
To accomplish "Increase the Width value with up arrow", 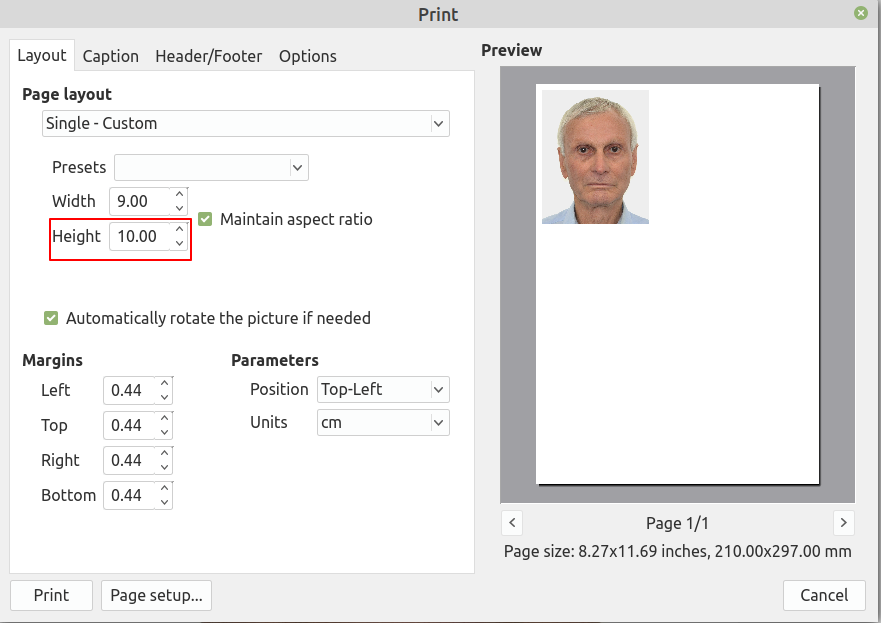I will pos(179,194).
